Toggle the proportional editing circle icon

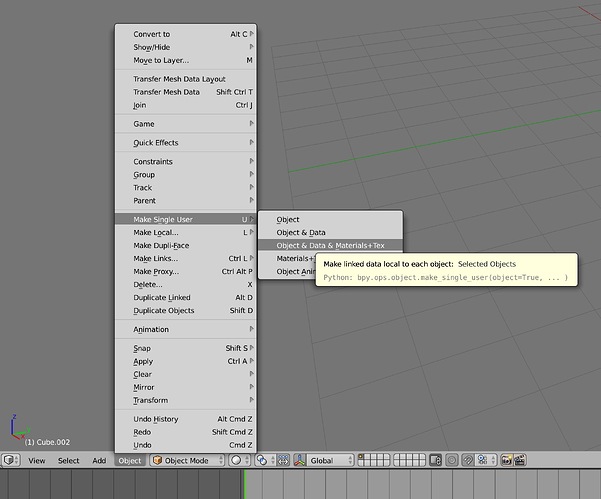[452, 460]
